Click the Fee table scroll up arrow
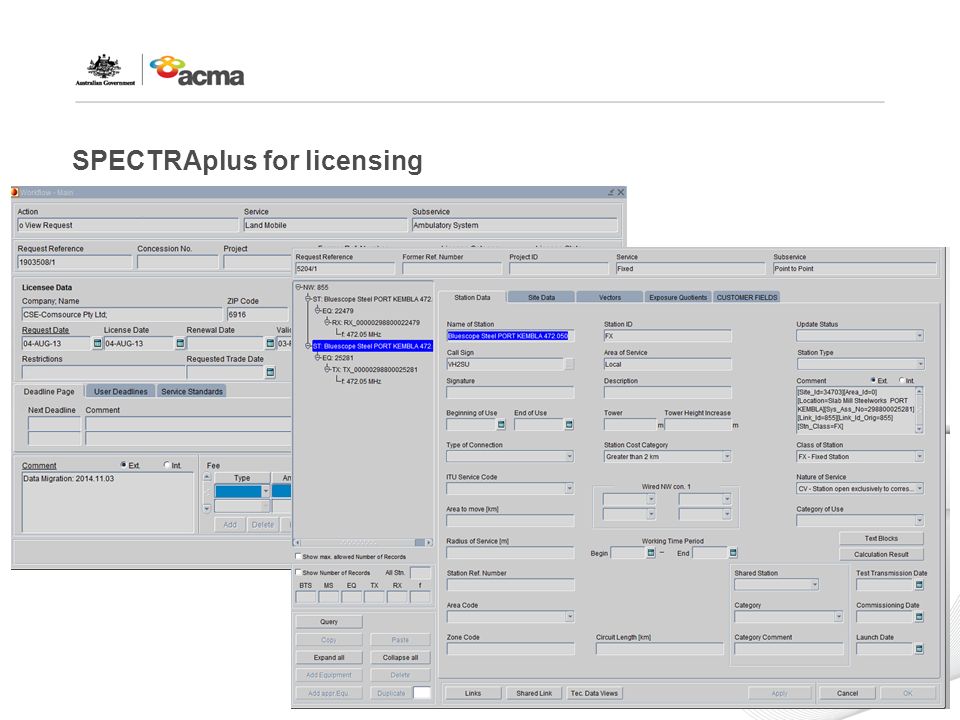Screen dimensions: 960x720 [207, 476]
